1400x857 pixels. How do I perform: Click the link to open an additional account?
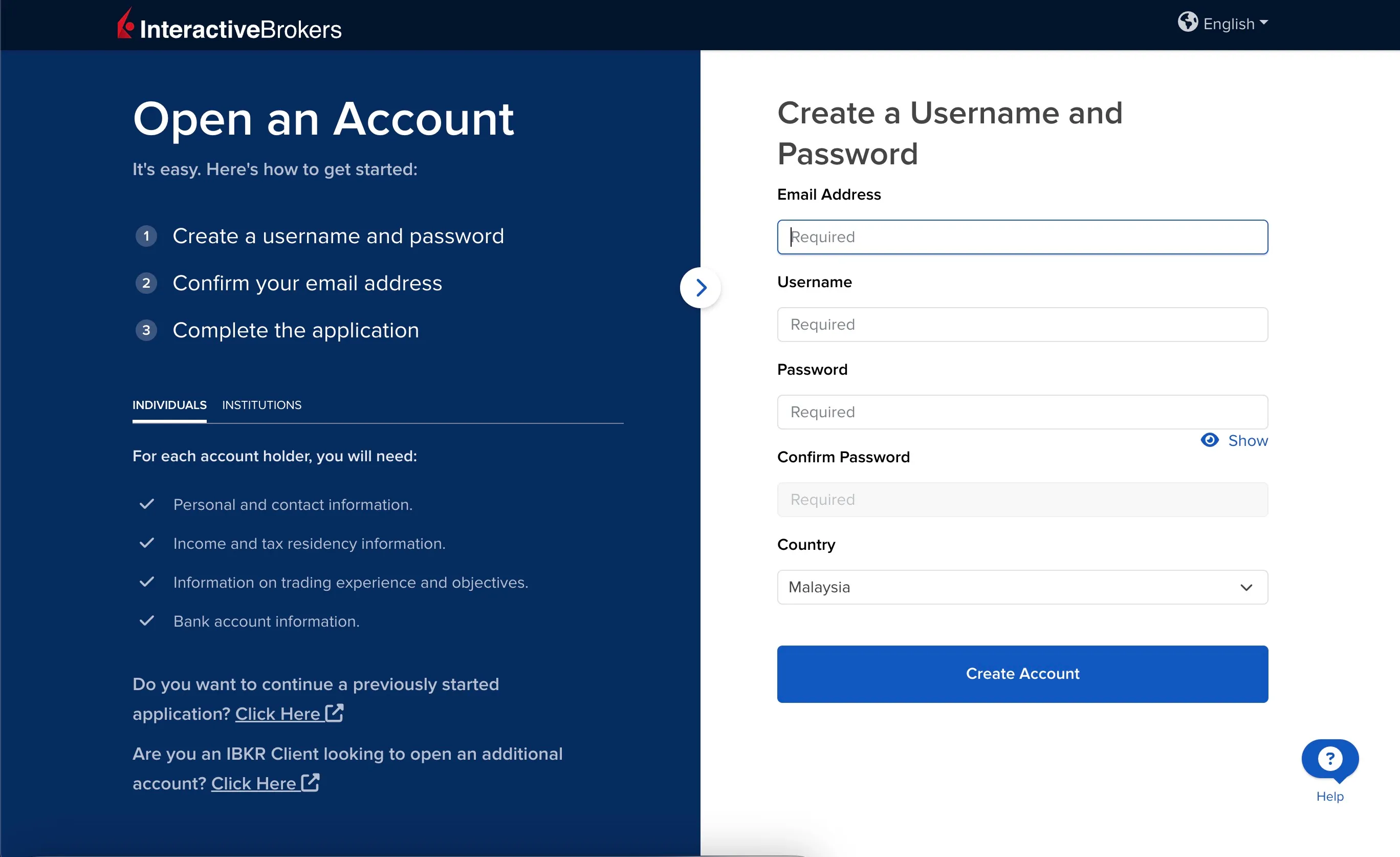pos(254,784)
